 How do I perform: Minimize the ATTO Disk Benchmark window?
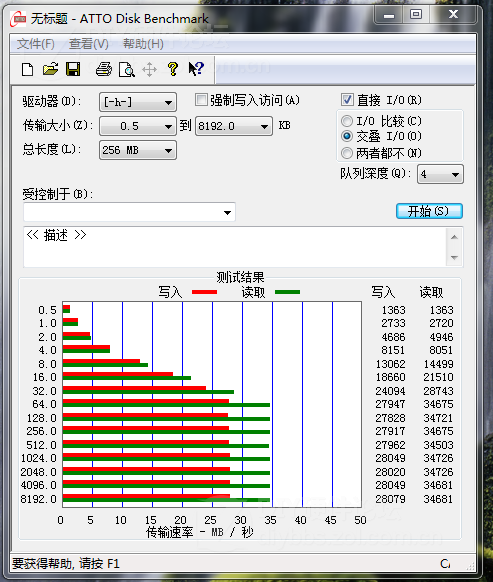389,15
